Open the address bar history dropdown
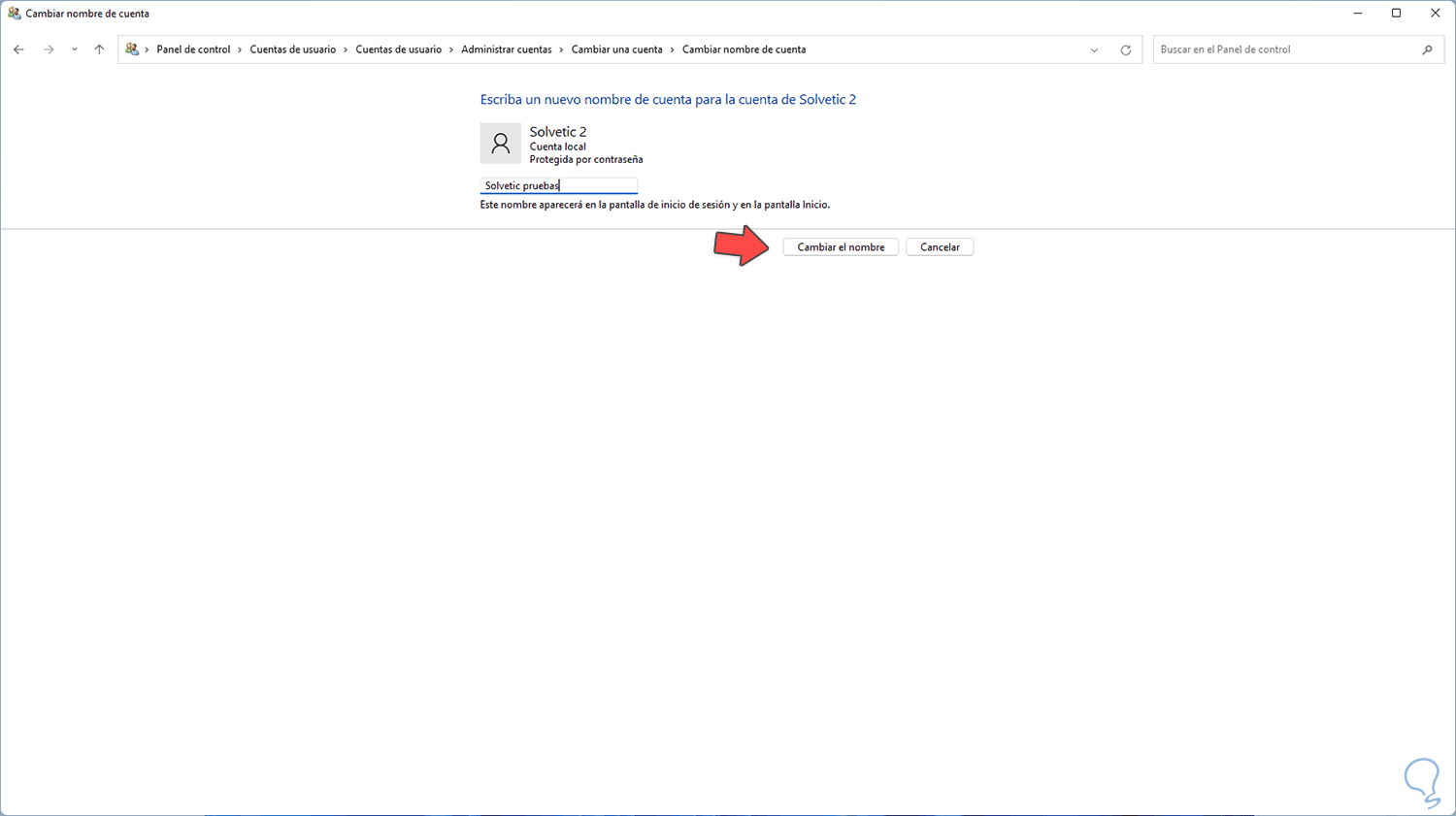The height and width of the screenshot is (816, 1456). click(1094, 49)
